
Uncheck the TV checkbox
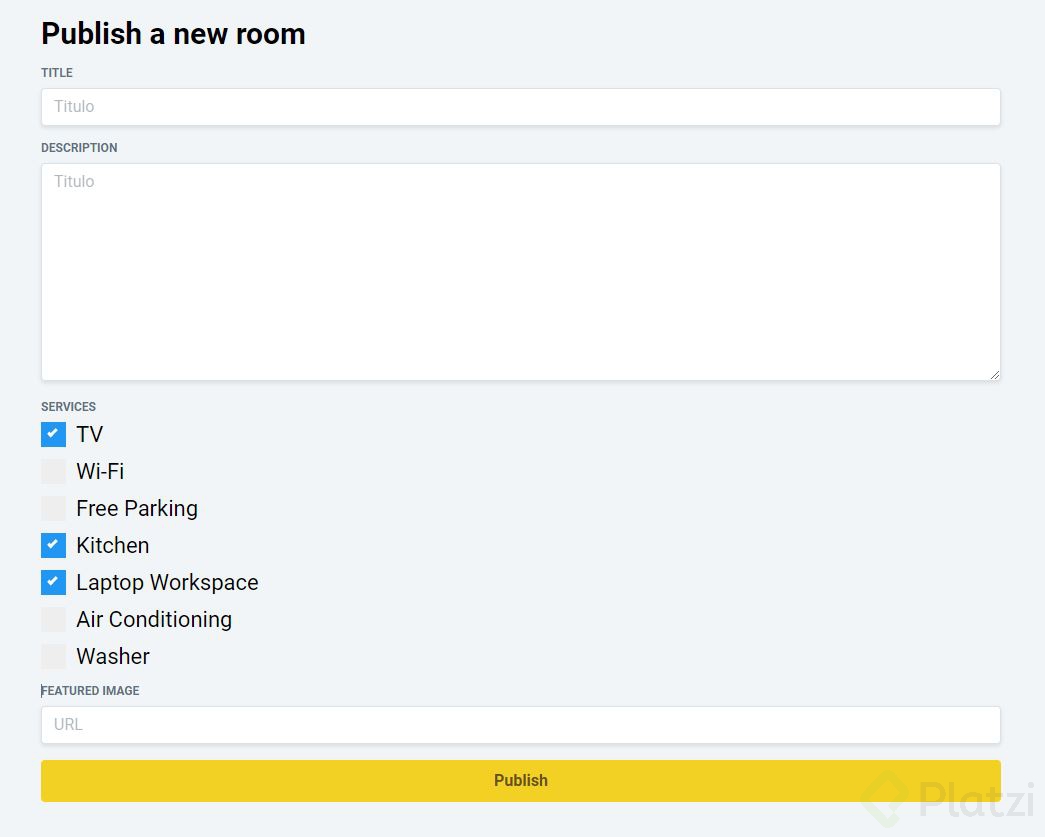[53, 434]
